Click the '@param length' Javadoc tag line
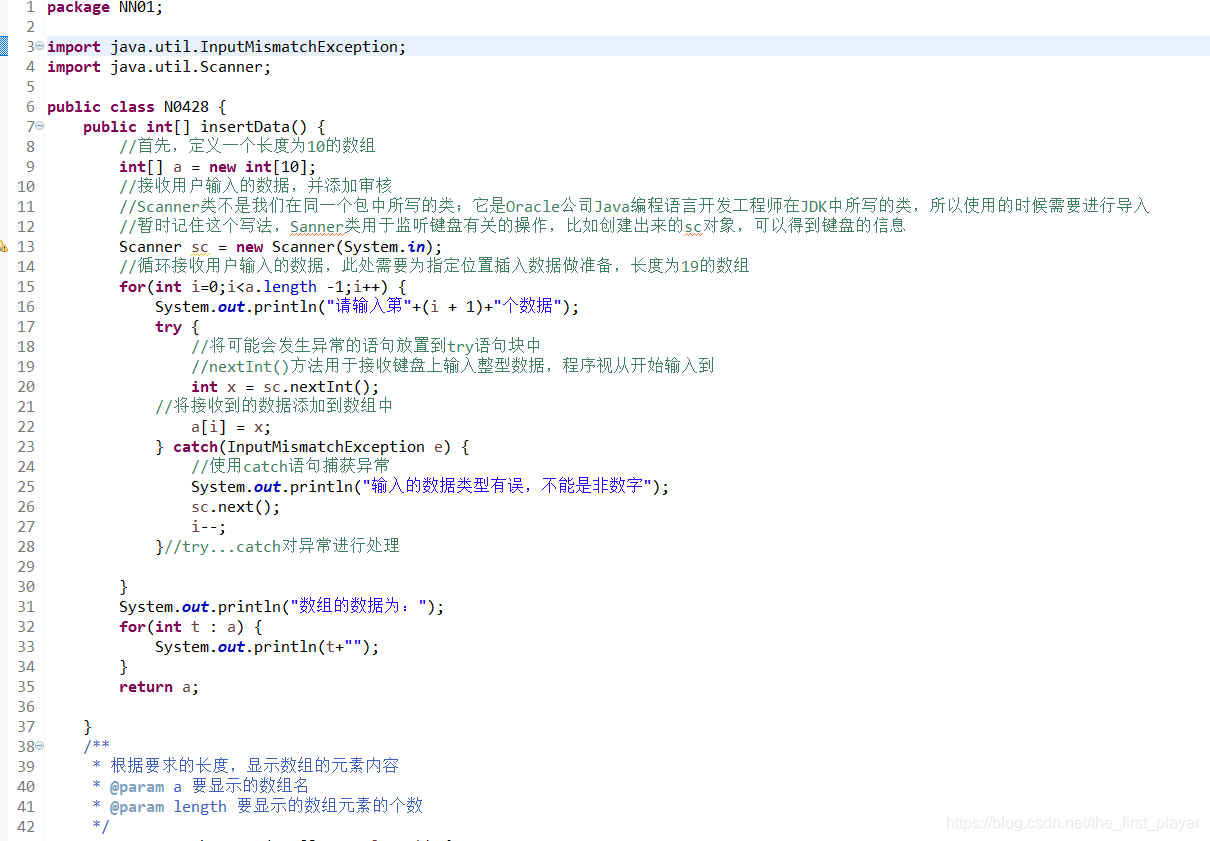 (x=266, y=806)
